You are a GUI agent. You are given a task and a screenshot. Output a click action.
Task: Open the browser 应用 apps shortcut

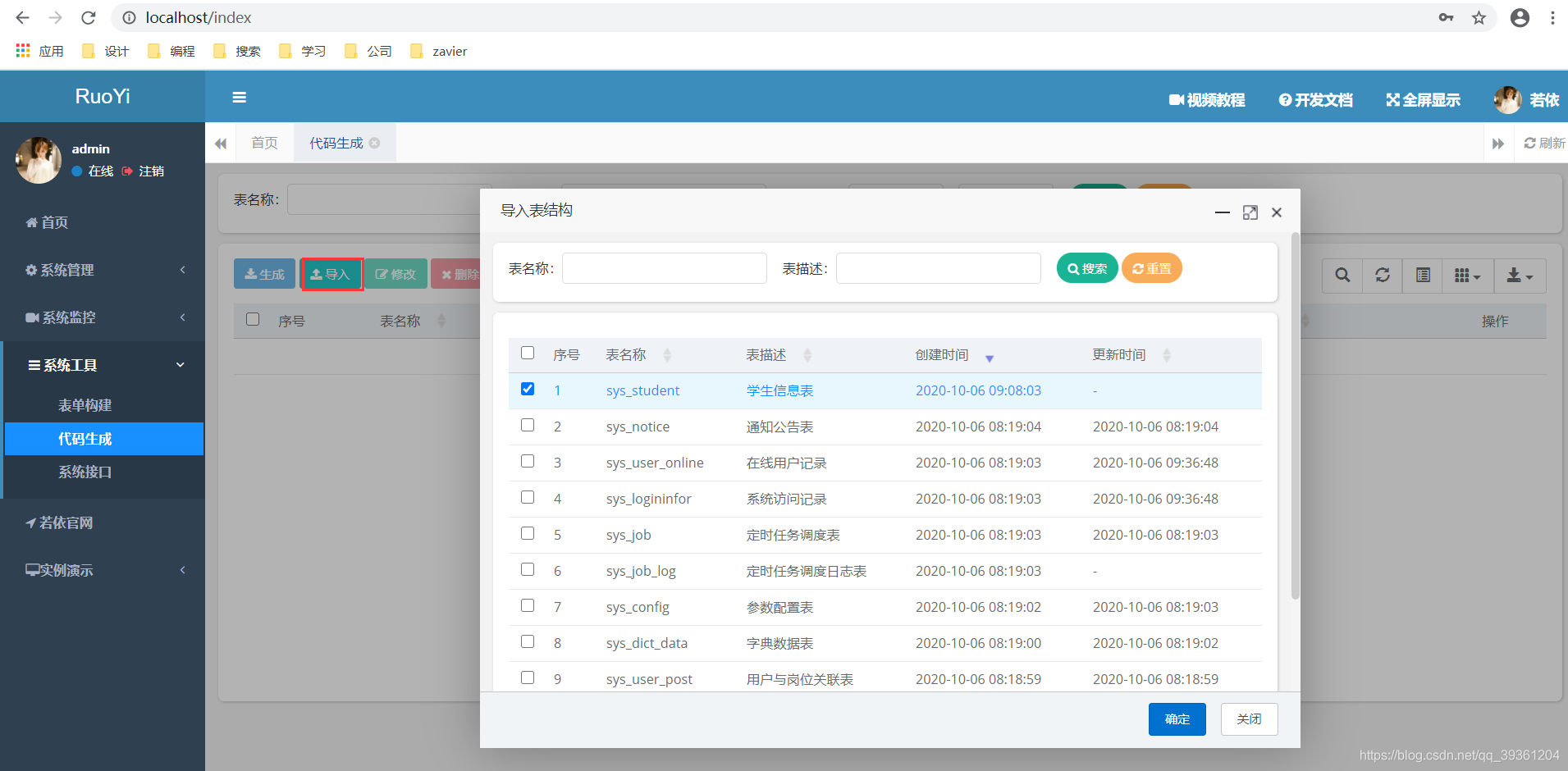coord(39,51)
